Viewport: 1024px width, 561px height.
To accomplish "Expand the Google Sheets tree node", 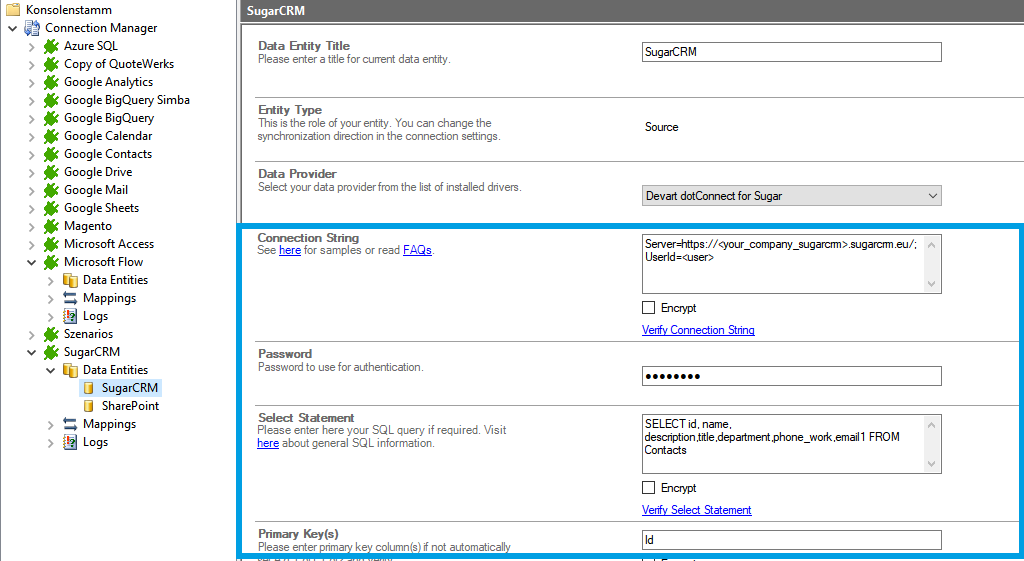I will (x=31, y=208).
